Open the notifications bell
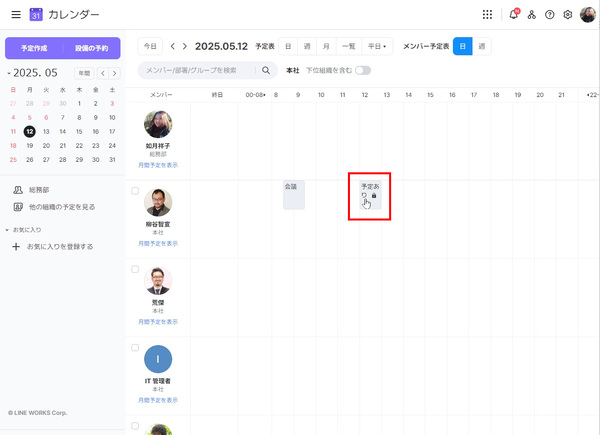Screen dimensions: 600x435 click(514, 15)
